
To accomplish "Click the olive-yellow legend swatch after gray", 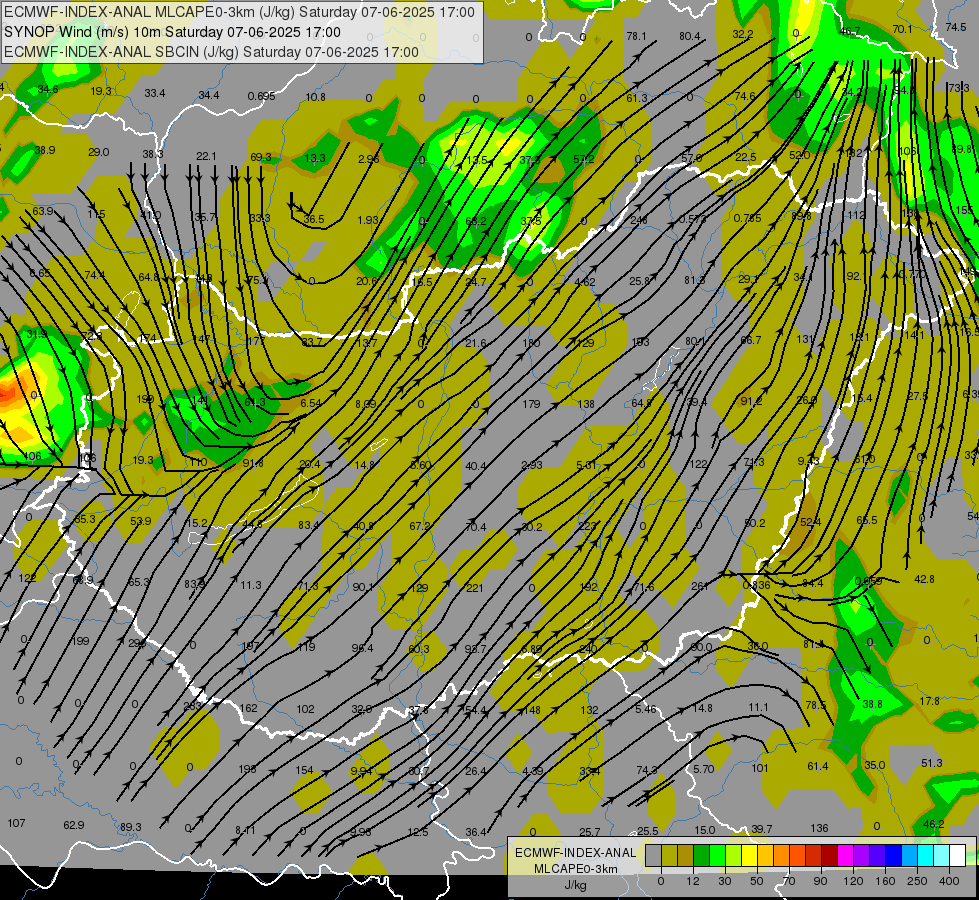I will [x=669, y=856].
